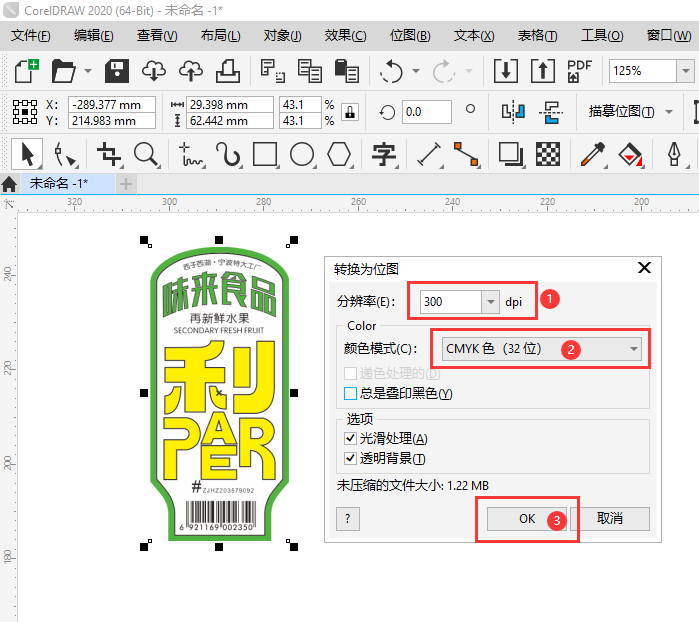Add a new document tab with plus
This screenshot has height=622, width=699.
pyautogui.click(x=126, y=184)
